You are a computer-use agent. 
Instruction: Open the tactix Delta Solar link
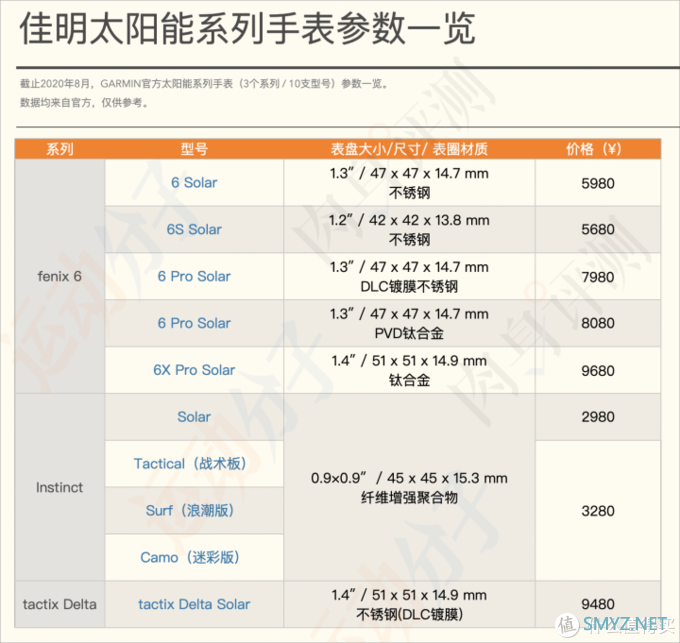[194, 604]
